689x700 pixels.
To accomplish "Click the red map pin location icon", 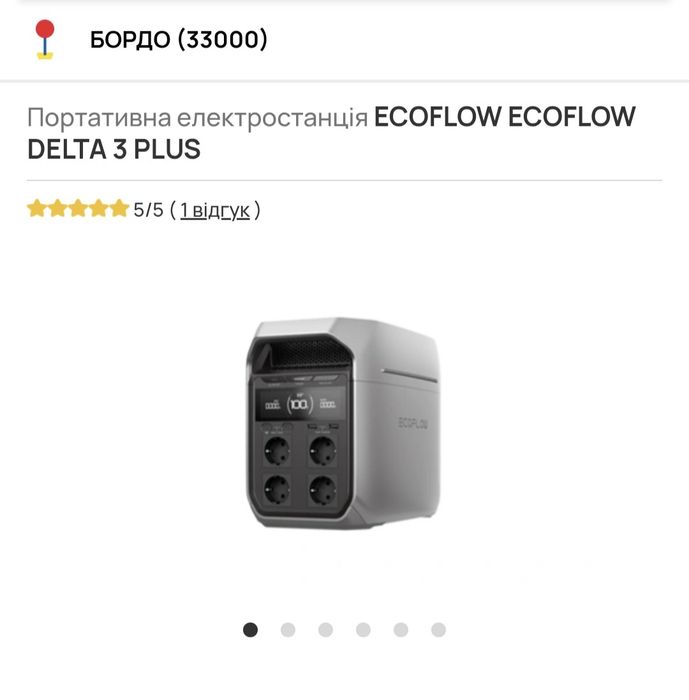I will (x=45, y=39).
